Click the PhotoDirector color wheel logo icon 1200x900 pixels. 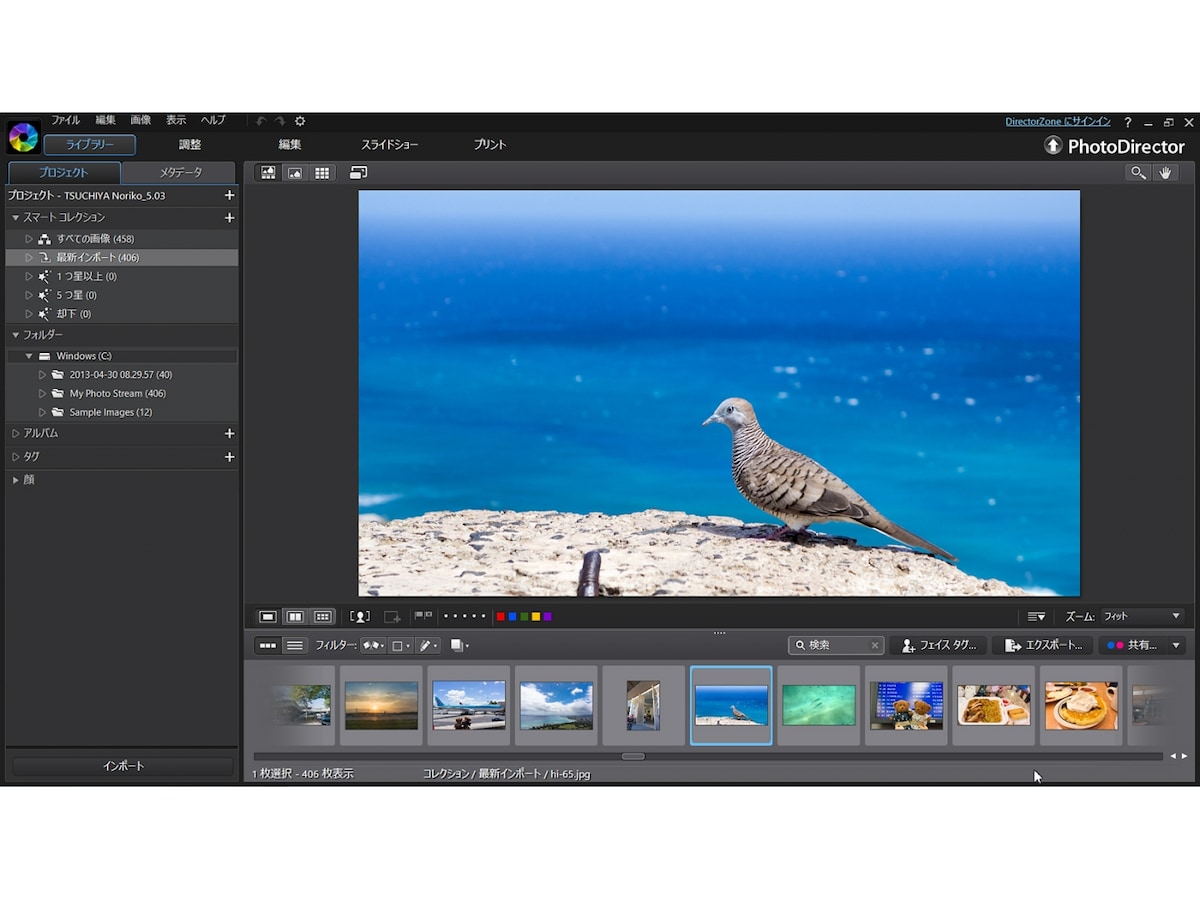(23, 137)
